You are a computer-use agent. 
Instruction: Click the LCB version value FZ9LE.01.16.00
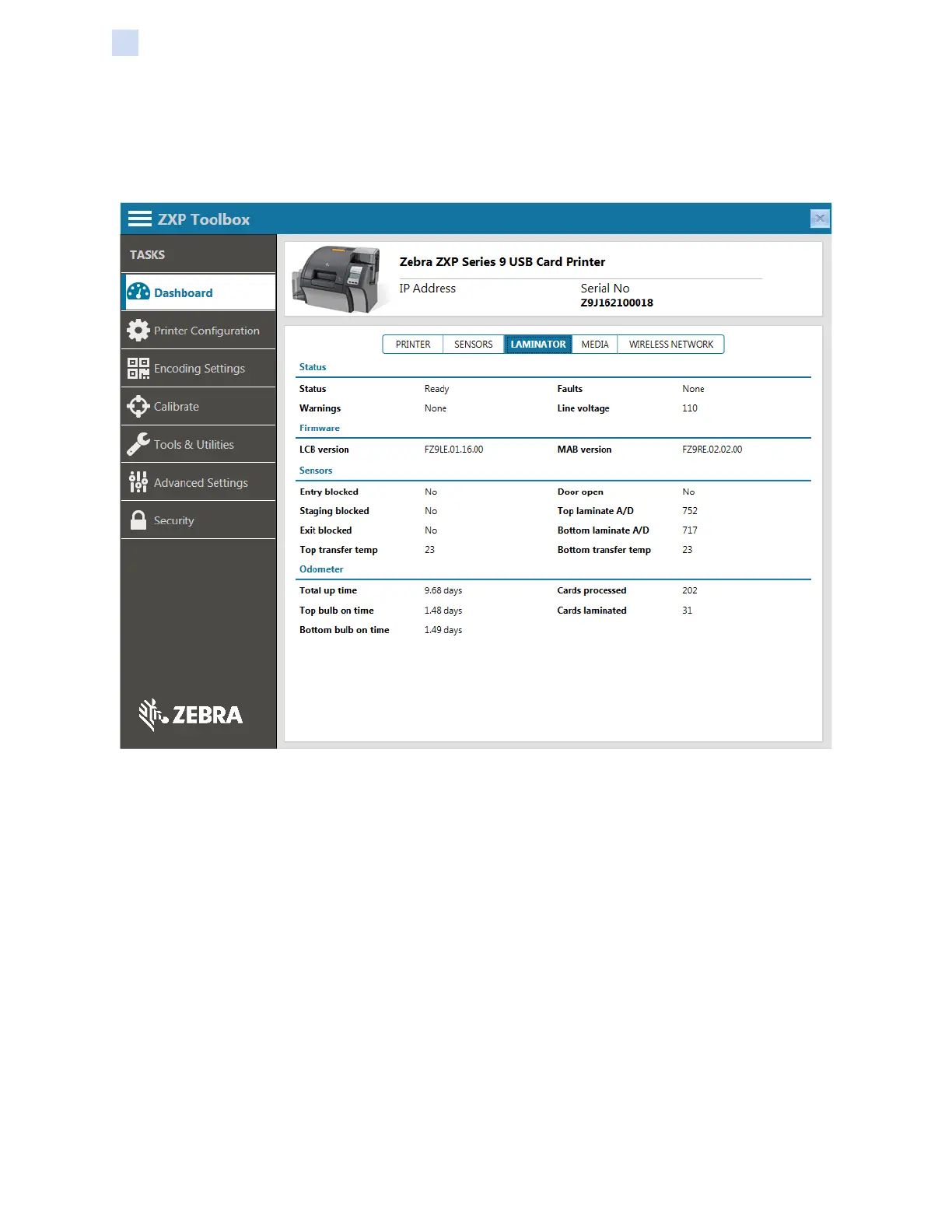click(454, 450)
